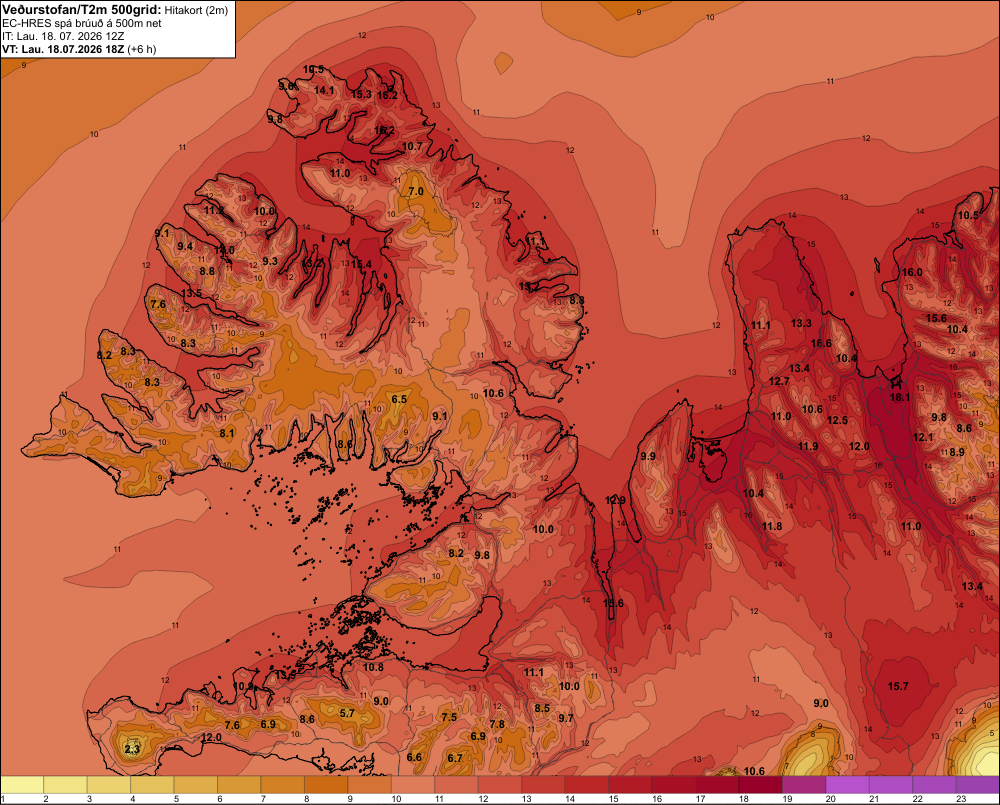Click the valid time 'VT: Lau. 18.07.2026 18Z'

(63, 49)
